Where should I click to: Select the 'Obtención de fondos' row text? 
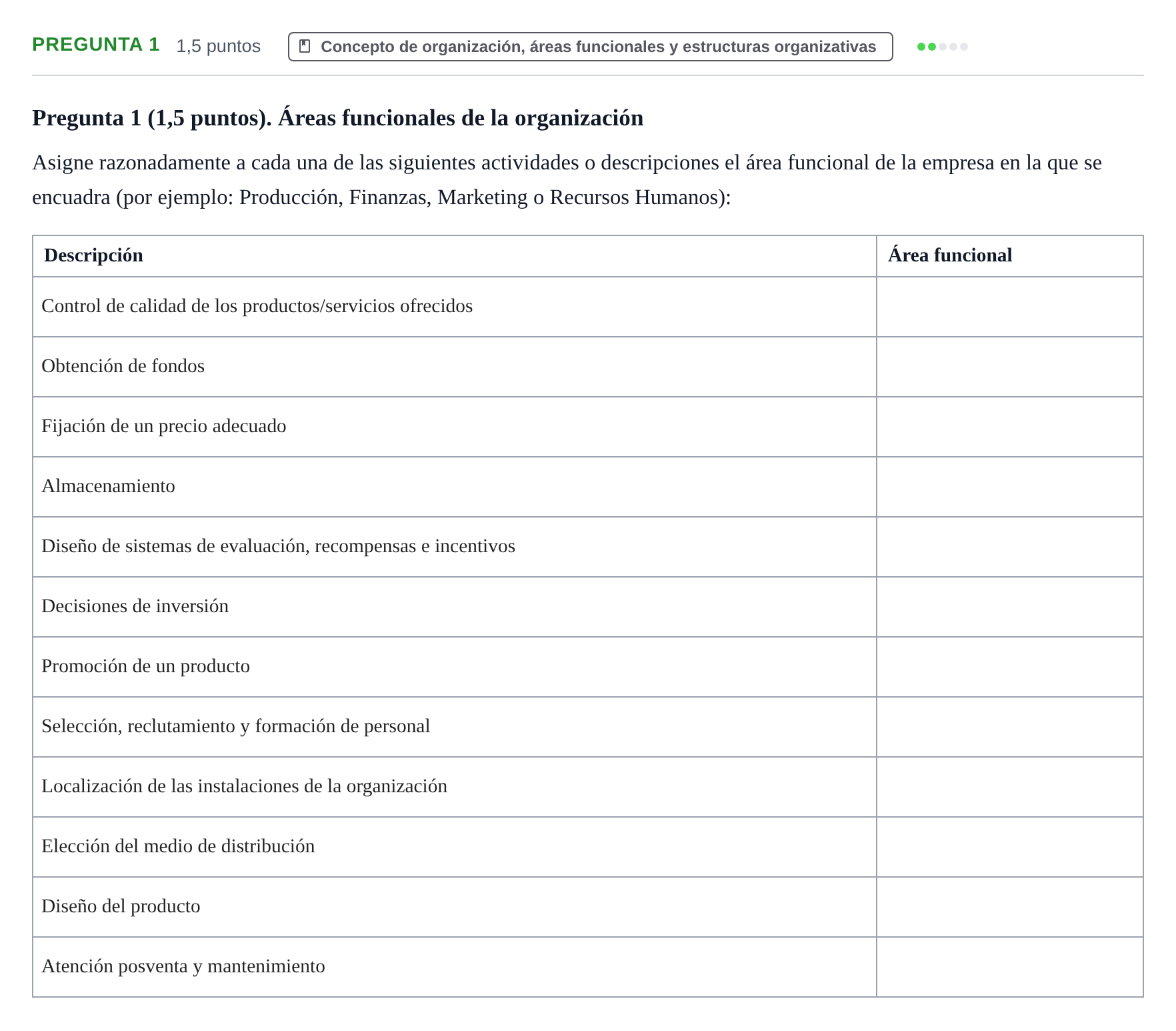tap(123, 366)
